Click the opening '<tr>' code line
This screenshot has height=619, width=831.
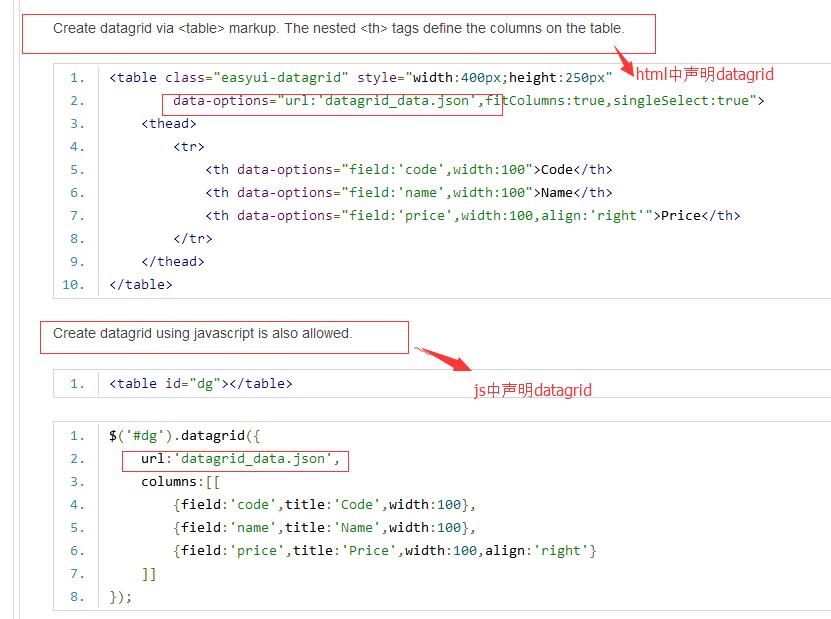pyautogui.click(x=189, y=147)
